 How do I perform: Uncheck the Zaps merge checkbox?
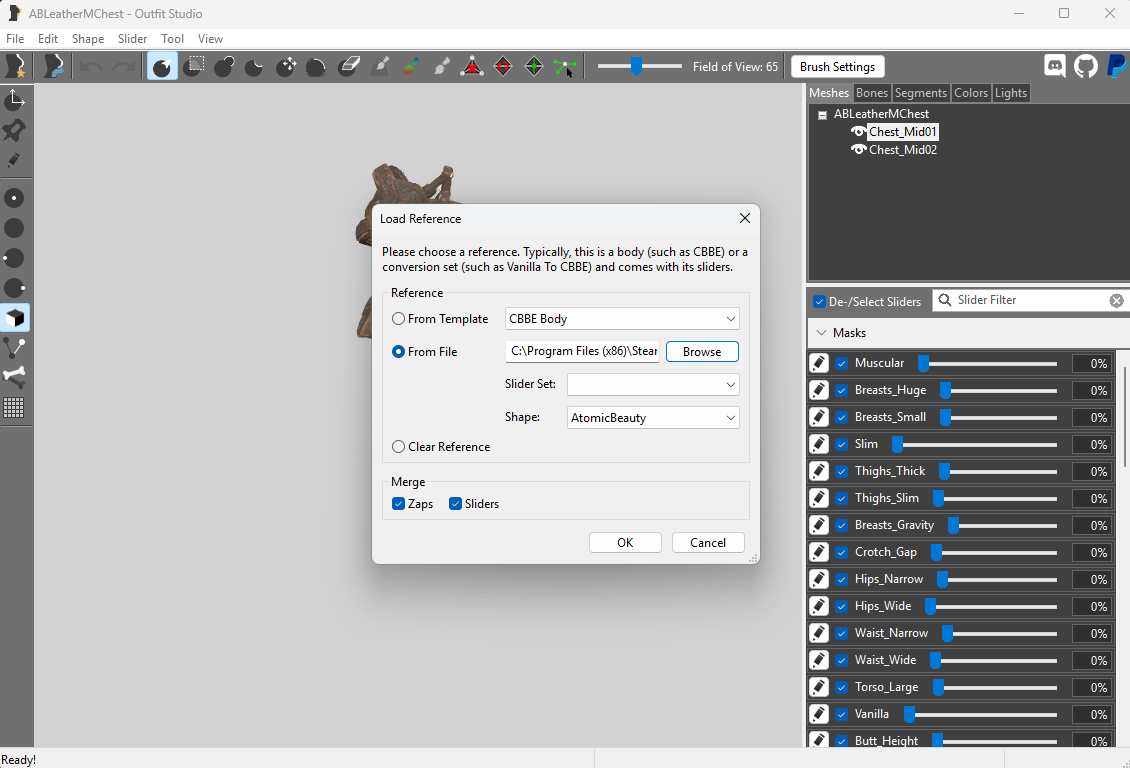pyautogui.click(x=398, y=504)
